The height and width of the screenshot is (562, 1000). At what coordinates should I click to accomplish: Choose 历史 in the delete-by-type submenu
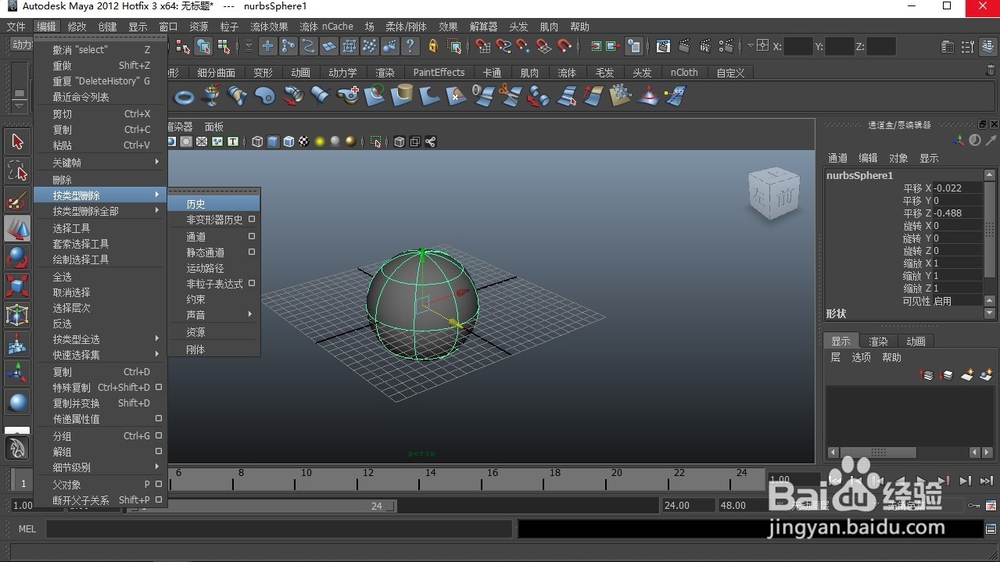point(214,203)
